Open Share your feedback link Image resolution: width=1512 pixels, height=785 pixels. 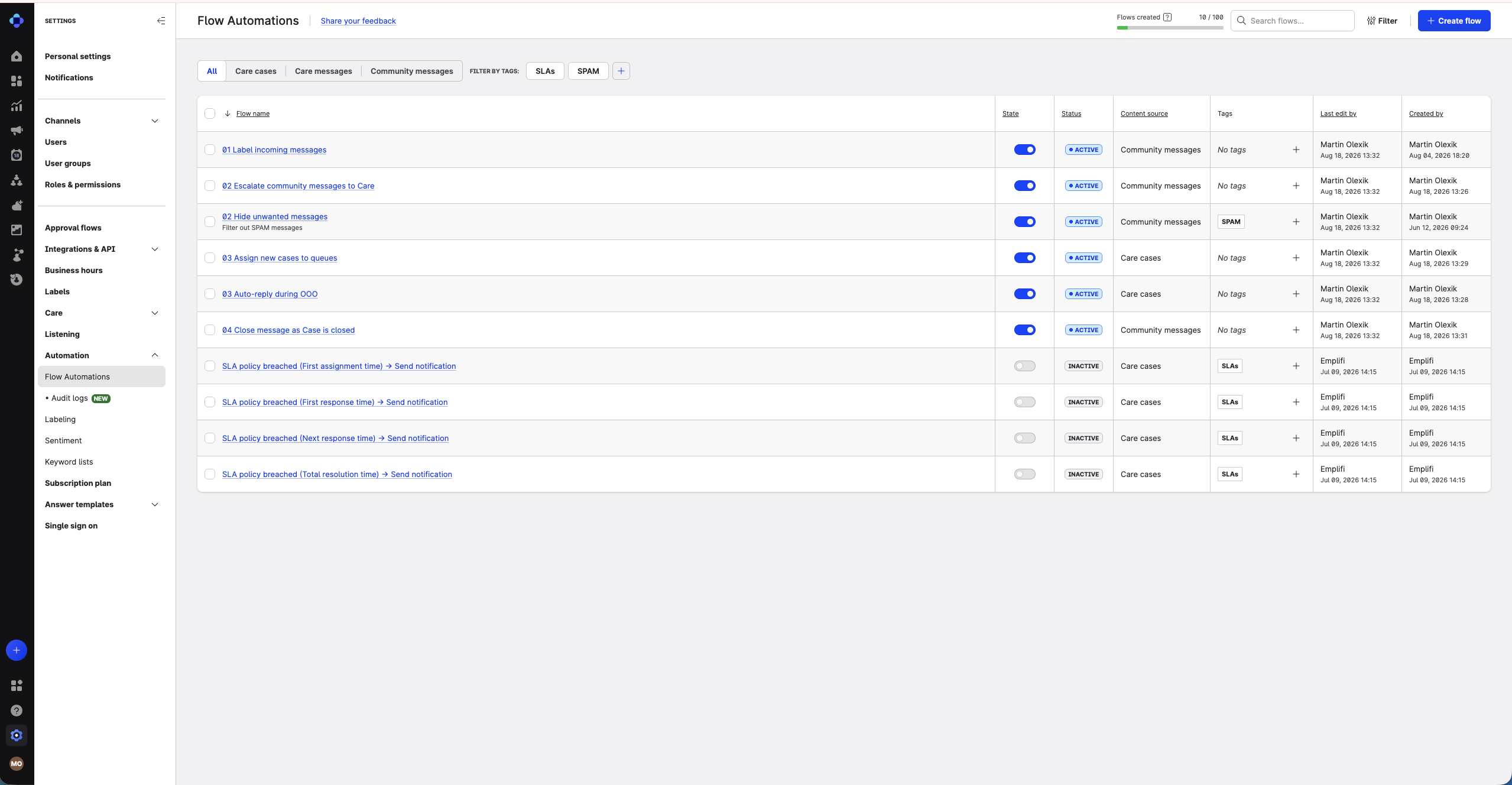click(358, 21)
